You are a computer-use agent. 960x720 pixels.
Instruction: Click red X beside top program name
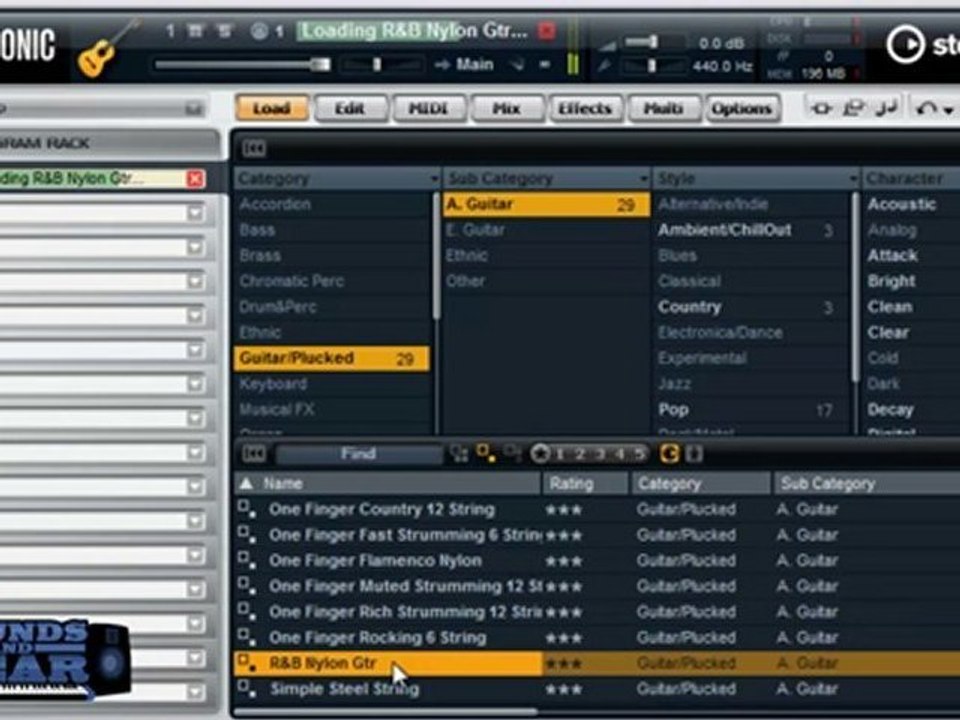coord(546,31)
